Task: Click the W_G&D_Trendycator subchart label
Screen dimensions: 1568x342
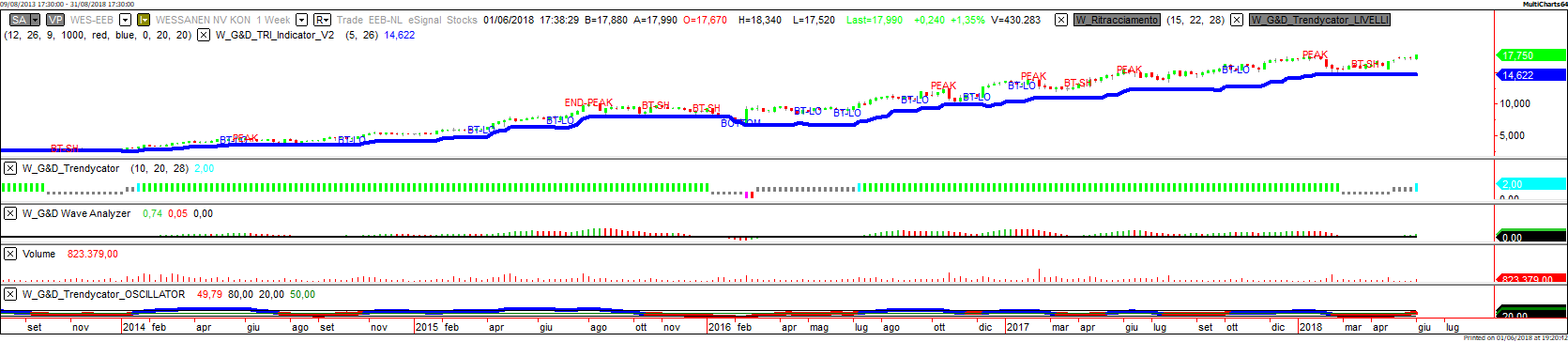Action: coord(71,168)
